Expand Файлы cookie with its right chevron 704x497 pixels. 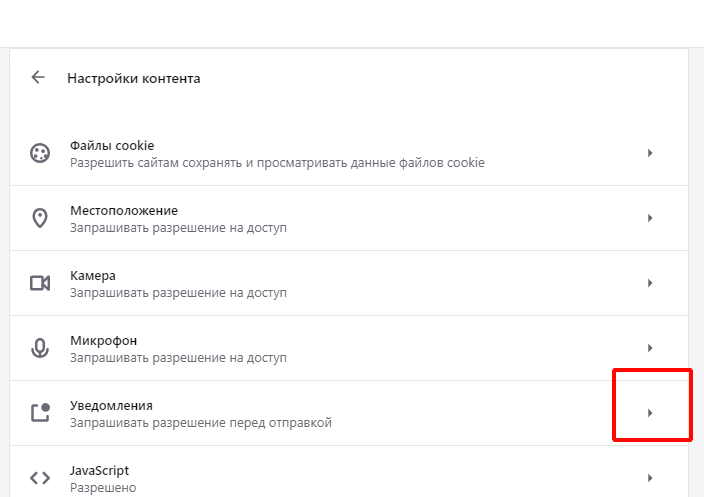click(x=650, y=153)
